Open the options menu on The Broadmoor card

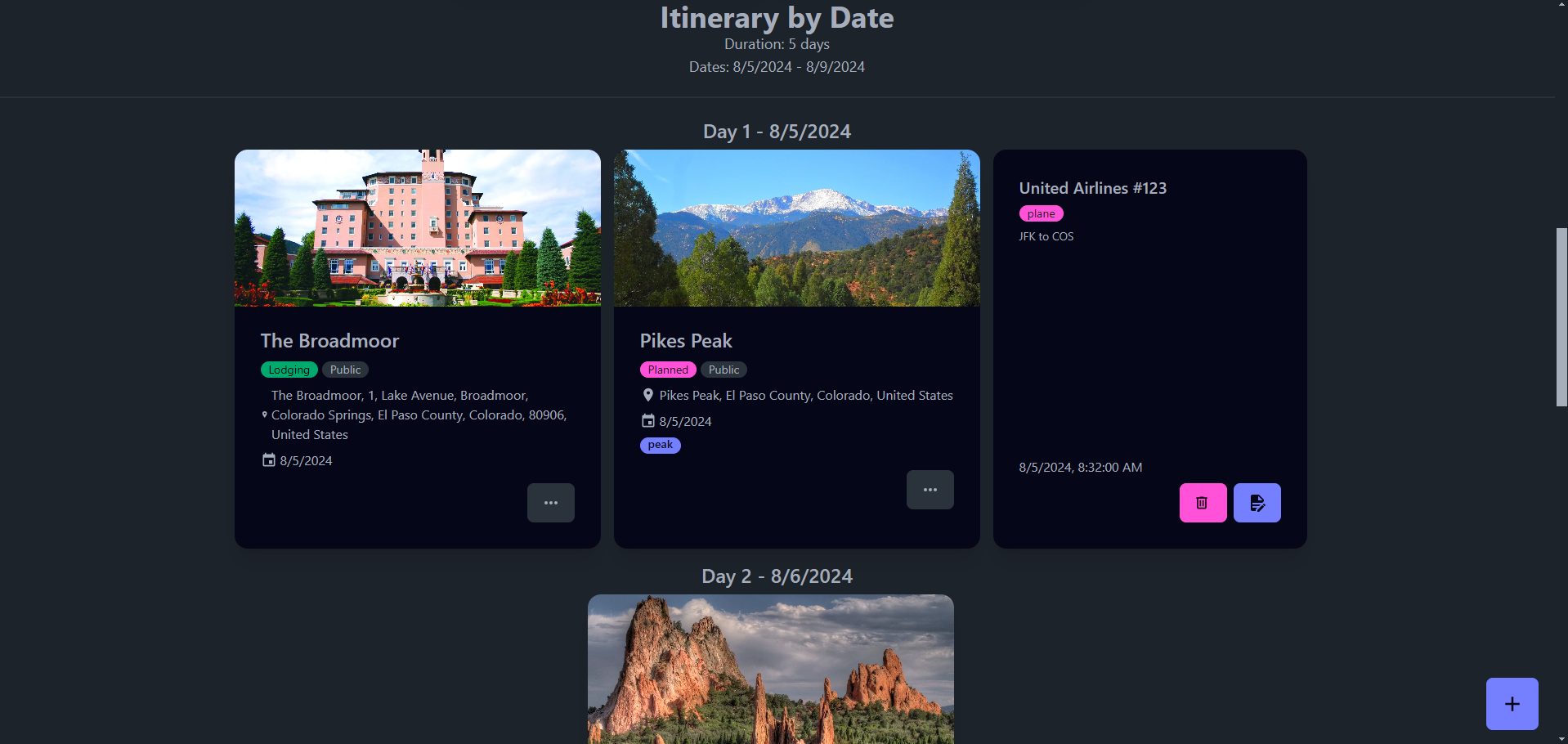coord(550,502)
